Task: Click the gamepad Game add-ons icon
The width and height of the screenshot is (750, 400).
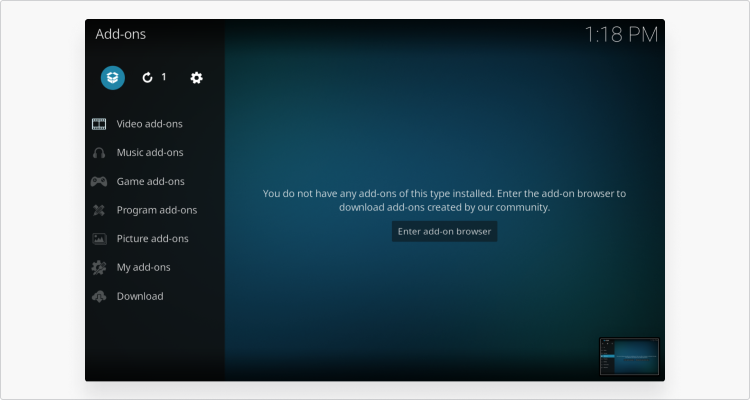Action: click(x=99, y=181)
